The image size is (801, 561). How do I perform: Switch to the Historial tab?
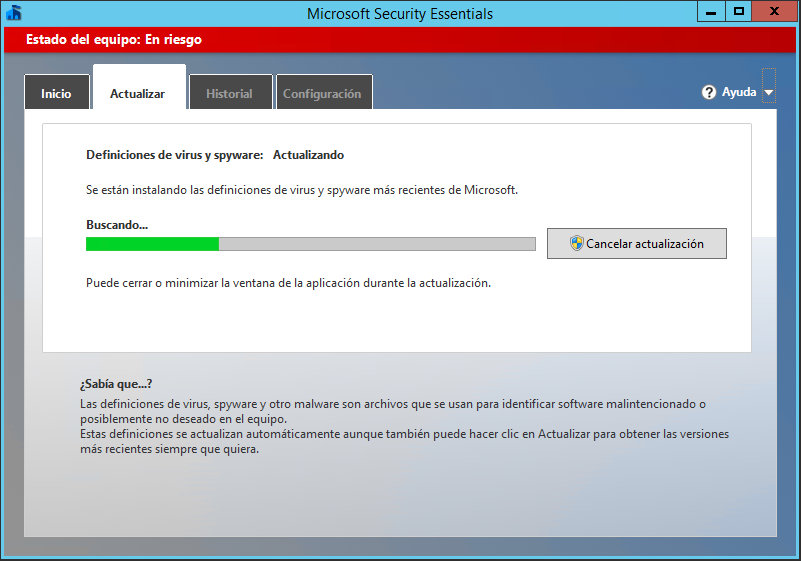[229, 93]
